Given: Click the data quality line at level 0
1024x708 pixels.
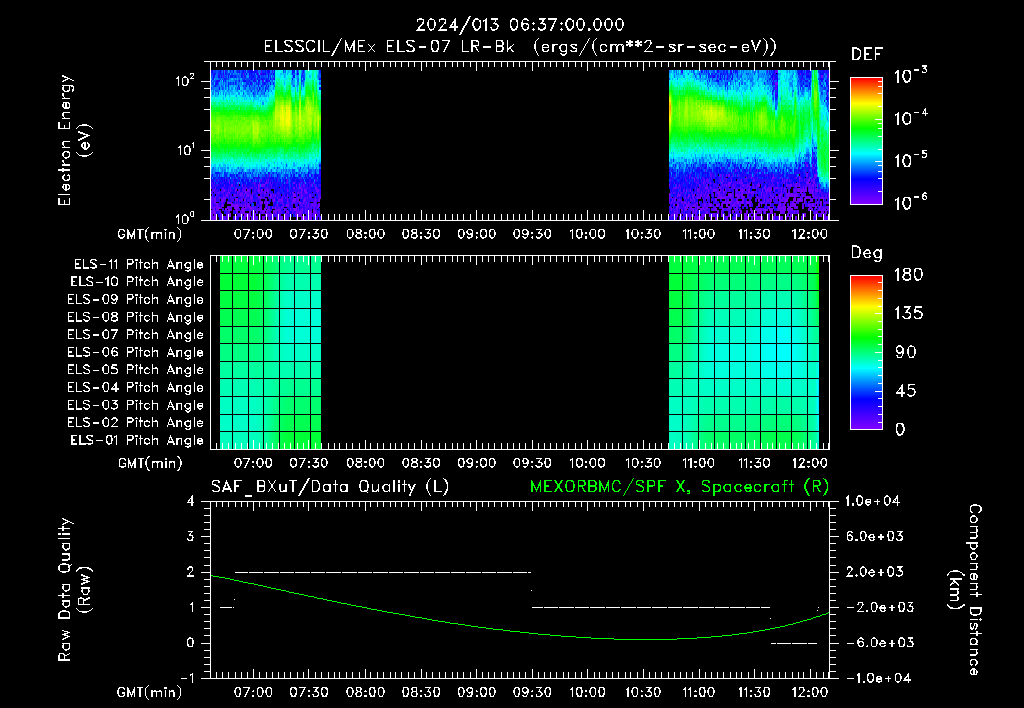Looking at the screenshot, I should (794, 643).
